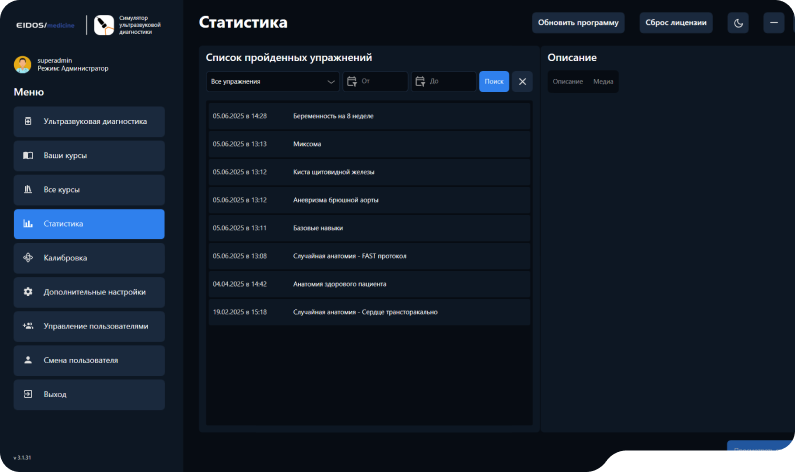Image resolution: width=795 pixels, height=472 pixels.
Task: Select the Аневризма брюшной аорты row
Action: tap(369, 200)
